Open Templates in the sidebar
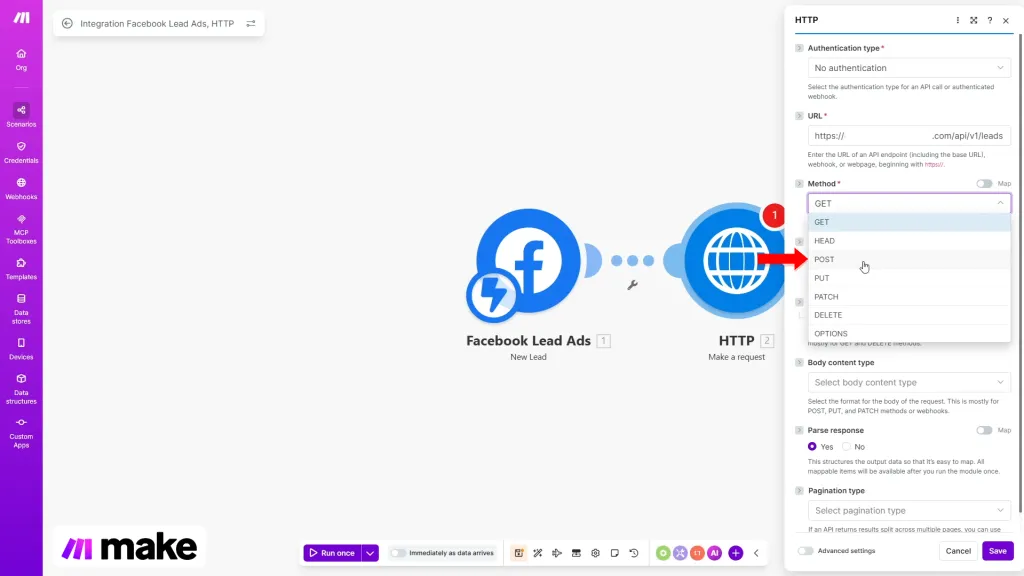1024x576 pixels. [x=21, y=268]
